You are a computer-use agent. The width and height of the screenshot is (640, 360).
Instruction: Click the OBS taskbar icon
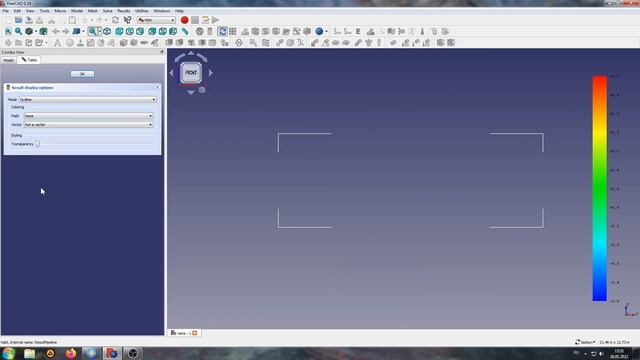tap(133, 353)
